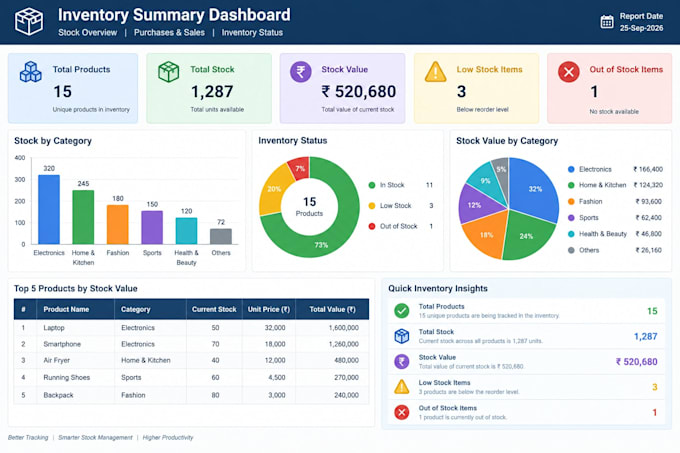Select the Backpack product name
The height and width of the screenshot is (453, 680).
click(x=58, y=395)
